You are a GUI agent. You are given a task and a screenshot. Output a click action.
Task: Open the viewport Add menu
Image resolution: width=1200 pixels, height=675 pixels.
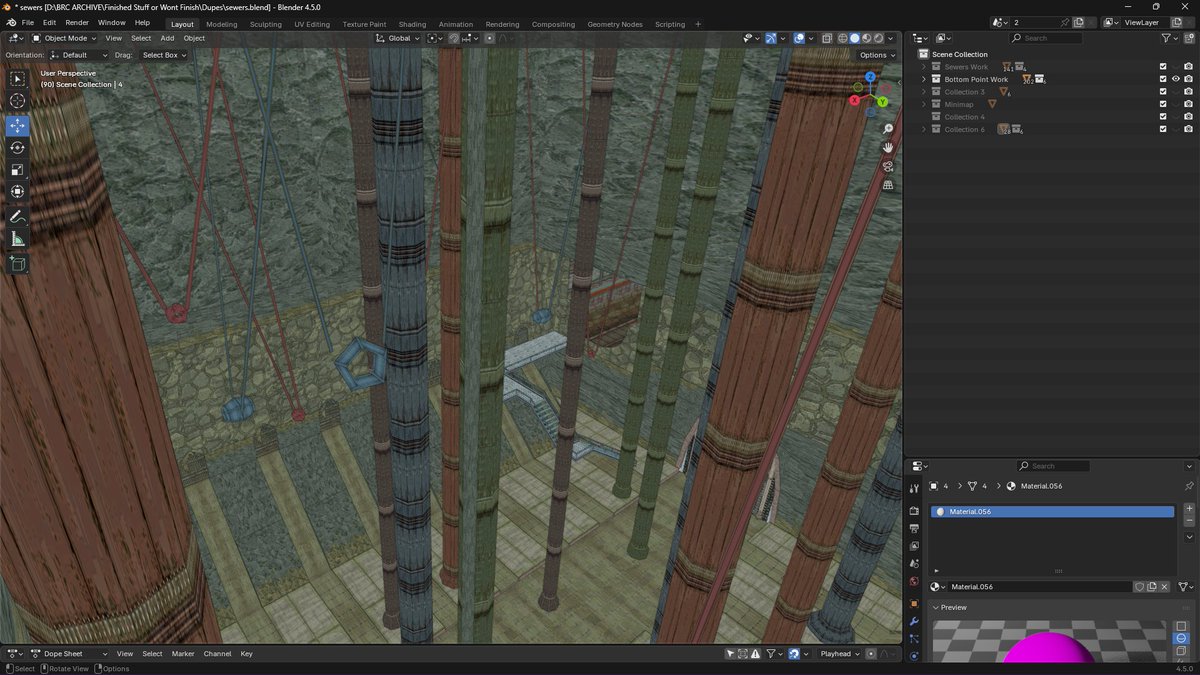[167, 38]
